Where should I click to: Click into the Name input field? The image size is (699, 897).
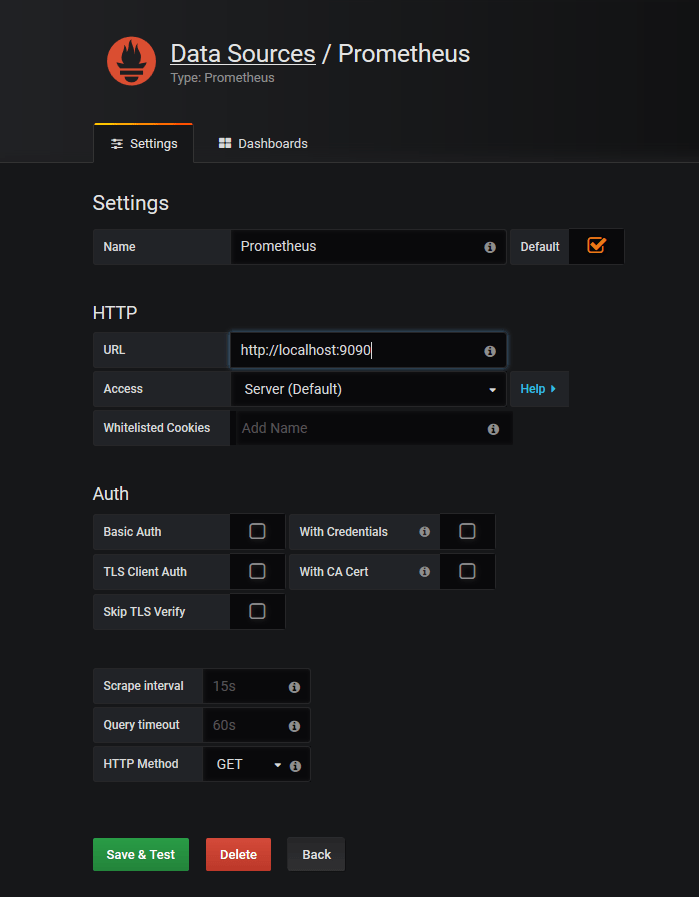point(368,247)
